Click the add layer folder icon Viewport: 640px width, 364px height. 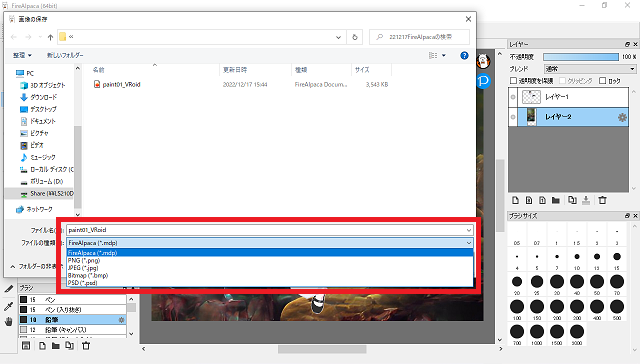[556, 200]
